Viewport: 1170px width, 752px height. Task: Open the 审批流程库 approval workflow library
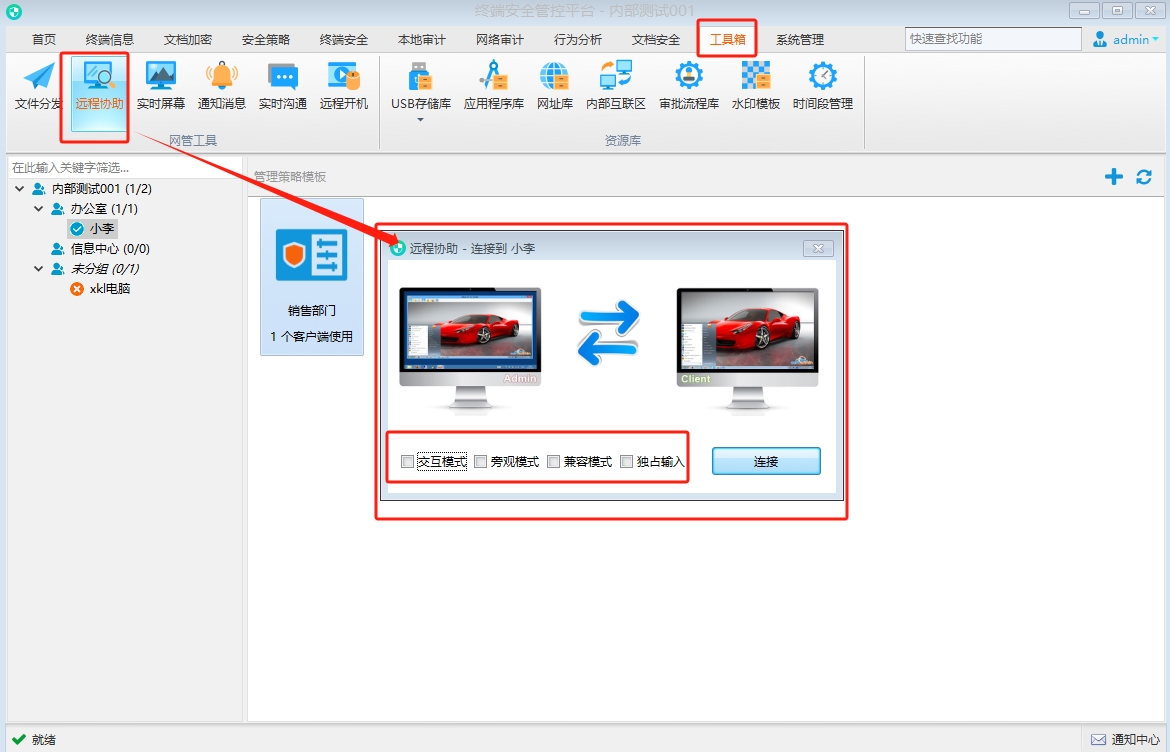(x=689, y=87)
